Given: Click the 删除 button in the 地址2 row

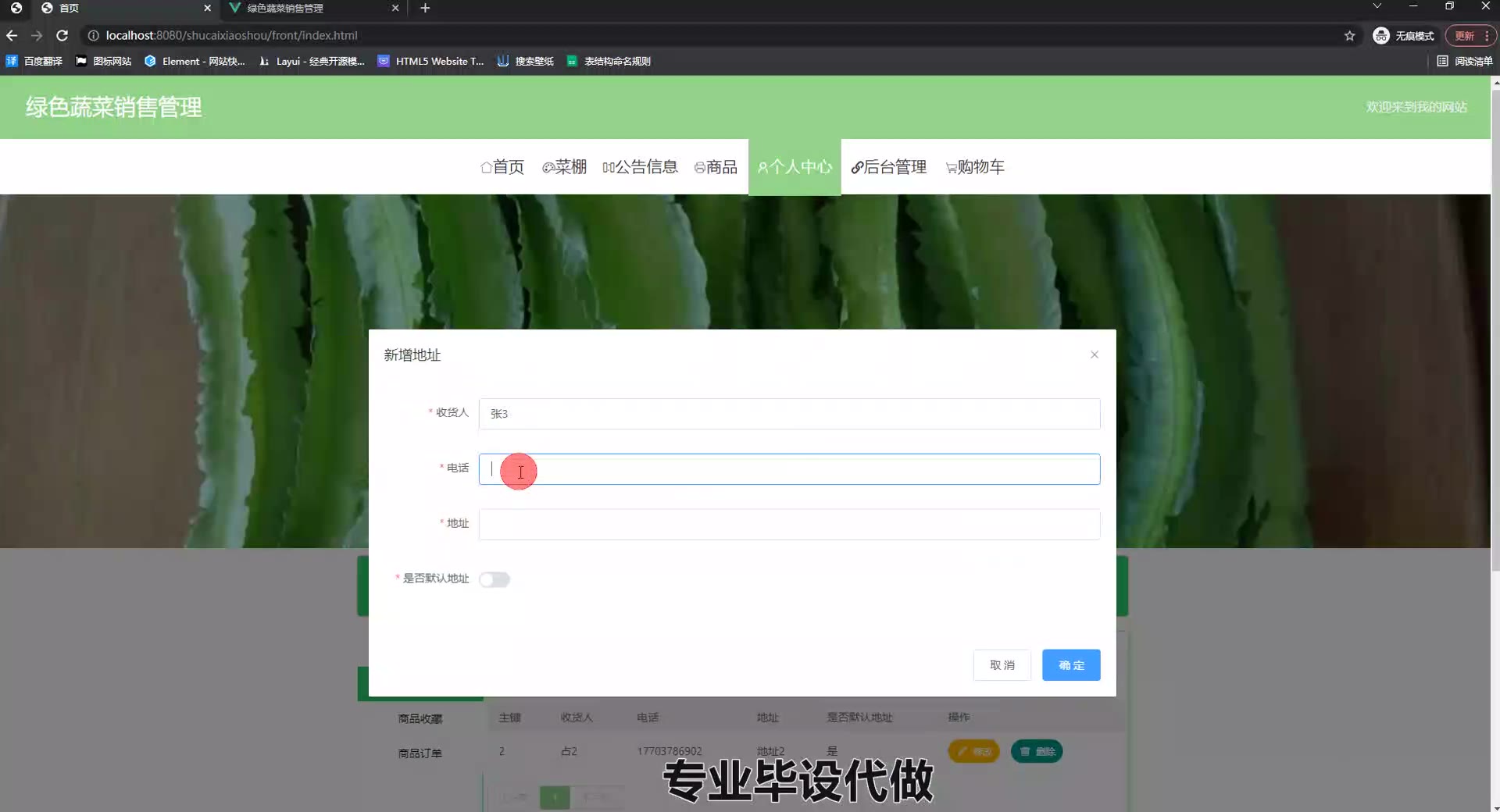Looking at the screenshot, I should [1037, 751].
